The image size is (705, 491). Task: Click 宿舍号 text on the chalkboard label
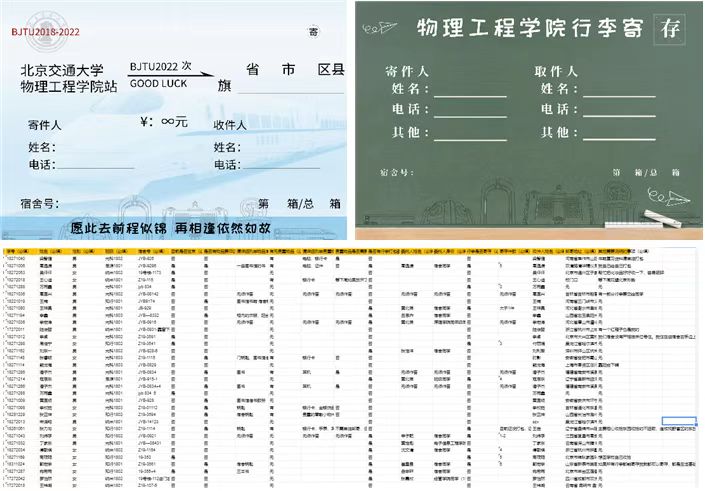(397, 172)
